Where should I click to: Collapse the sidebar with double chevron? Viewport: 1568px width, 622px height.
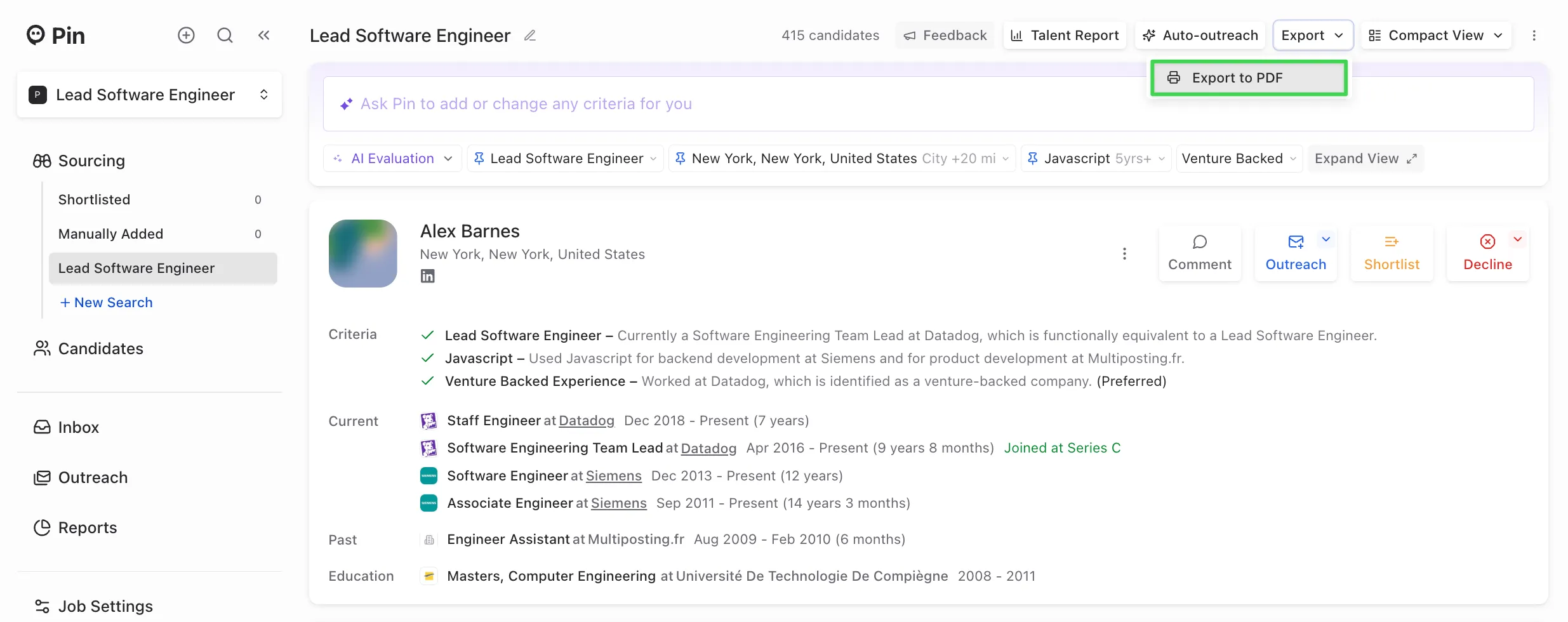click(x=264, y=35)
